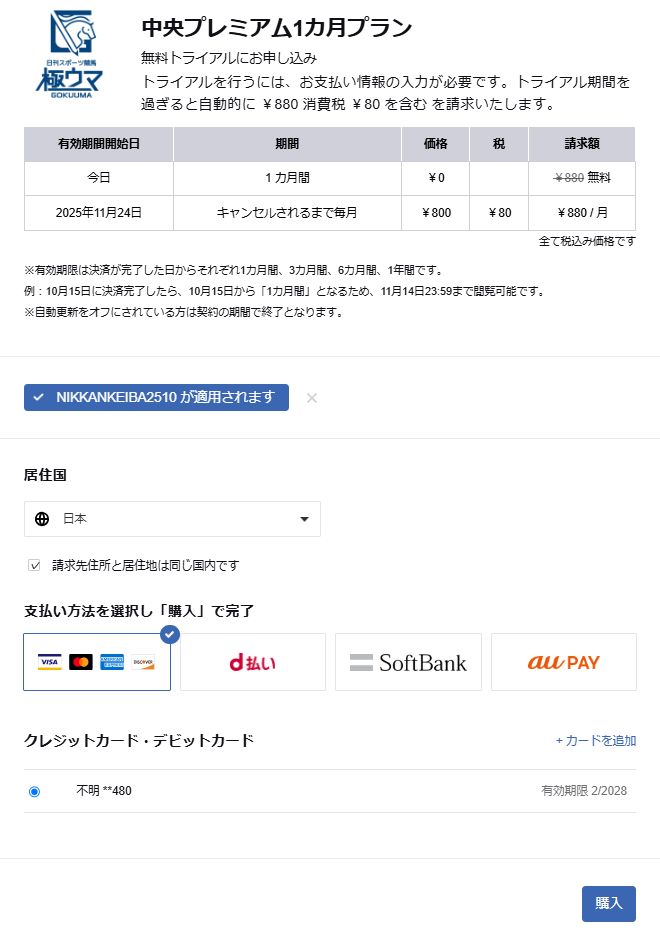The image size is (660, 937).
Task: Click the + カードを追加 link
Action: (596, 741)
